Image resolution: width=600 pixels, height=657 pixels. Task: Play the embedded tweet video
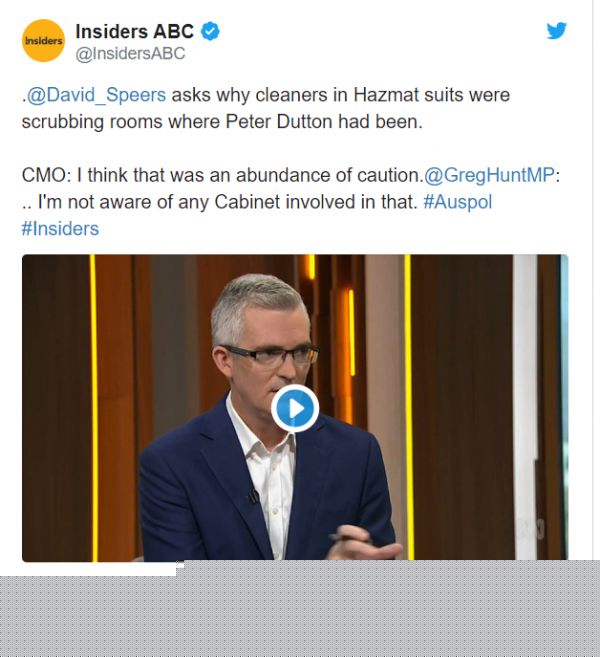coord(295,408)
